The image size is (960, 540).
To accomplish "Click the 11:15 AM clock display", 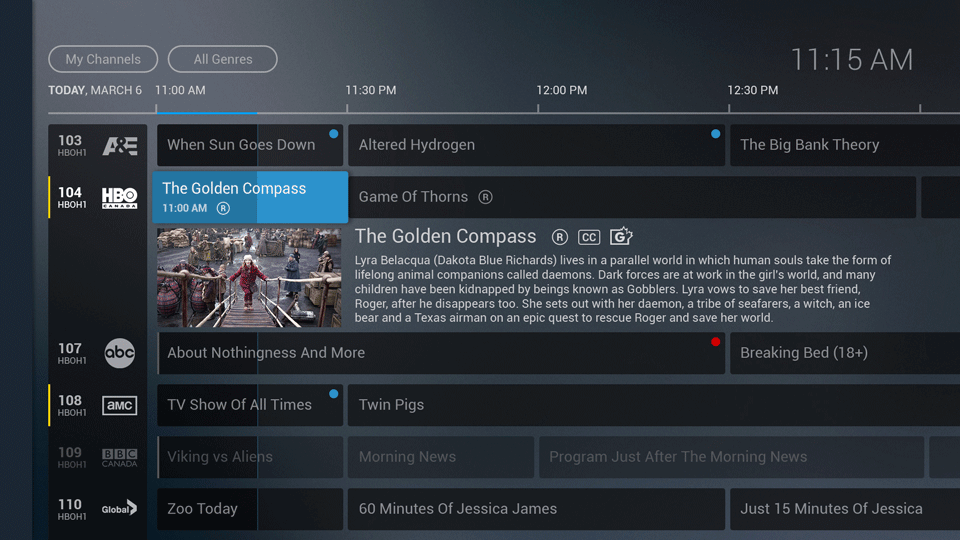I will [852, 60].
